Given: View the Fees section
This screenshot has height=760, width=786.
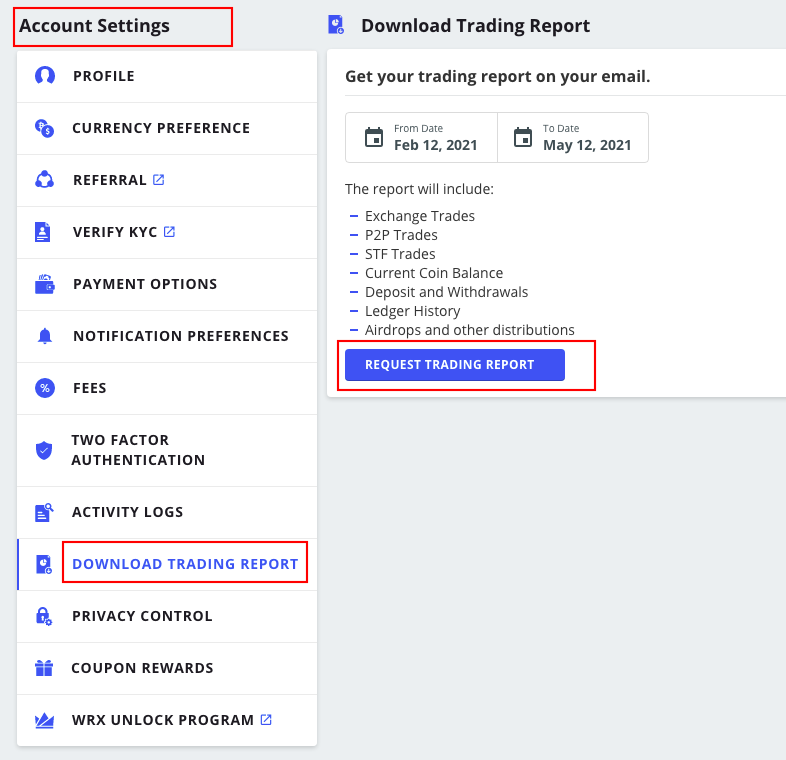Looking at the screenshot, I should click(167, 388).
